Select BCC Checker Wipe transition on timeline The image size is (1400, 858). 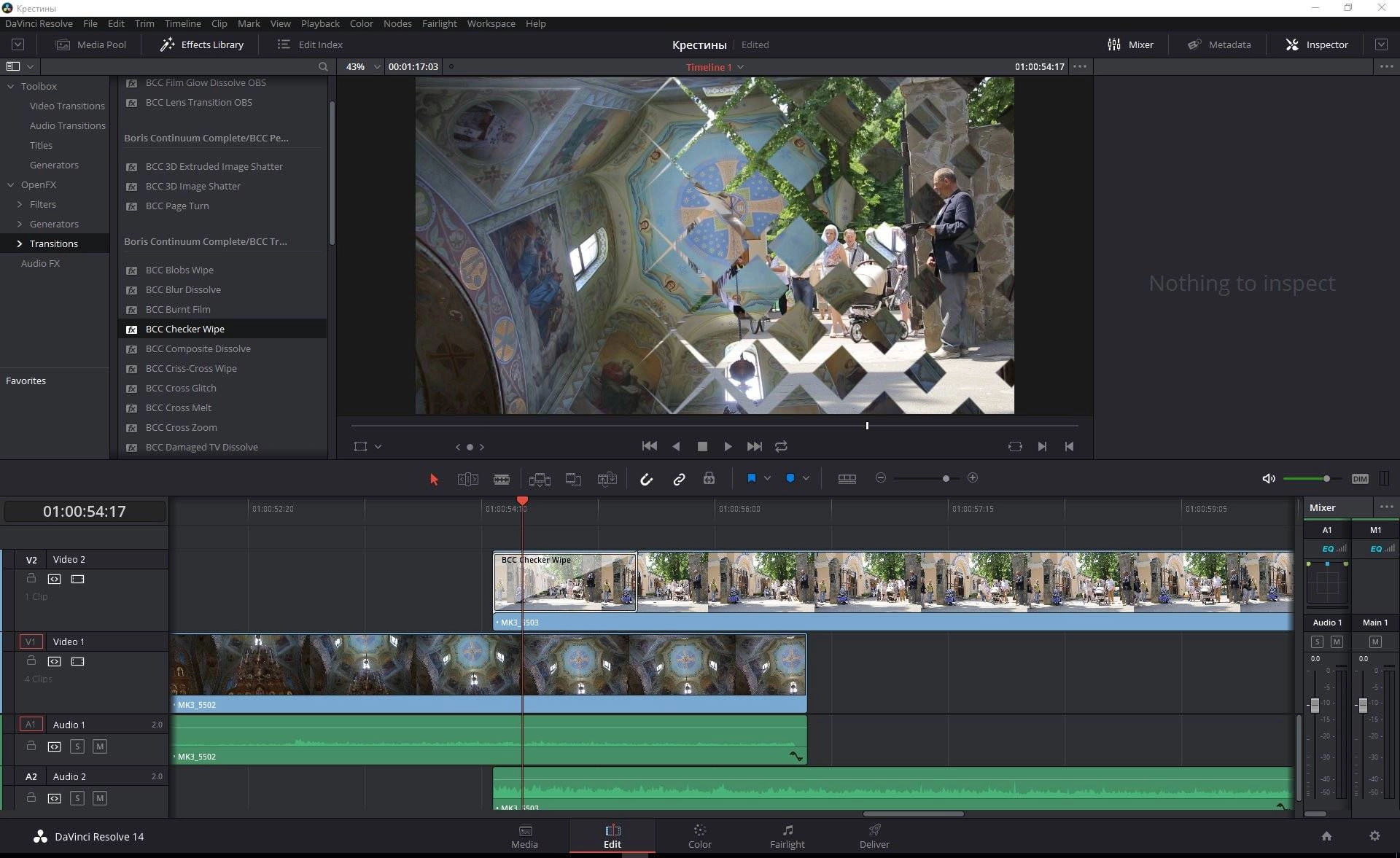pyautogui.click(x=565, y=581)
